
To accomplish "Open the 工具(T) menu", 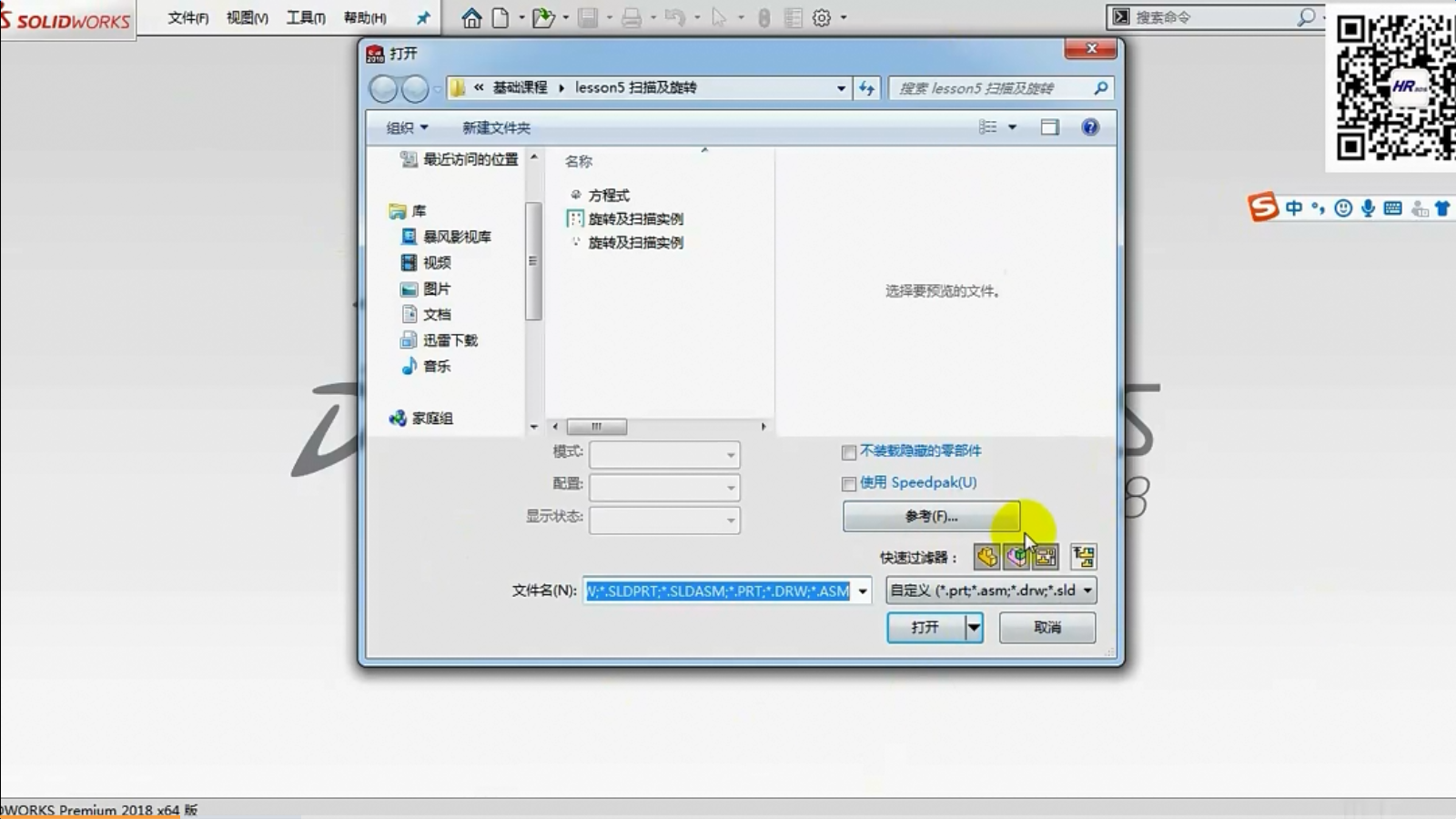I will point(306,17).
